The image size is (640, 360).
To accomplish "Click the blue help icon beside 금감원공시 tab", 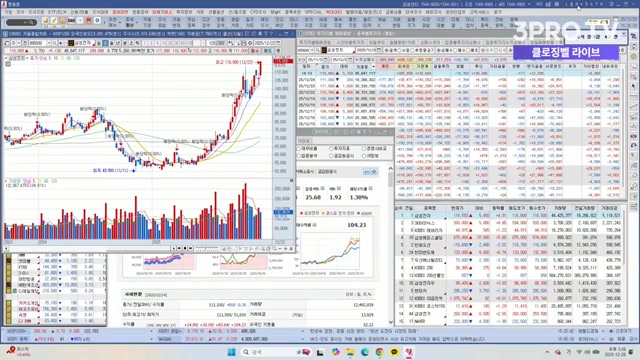I will click(374, 171).
